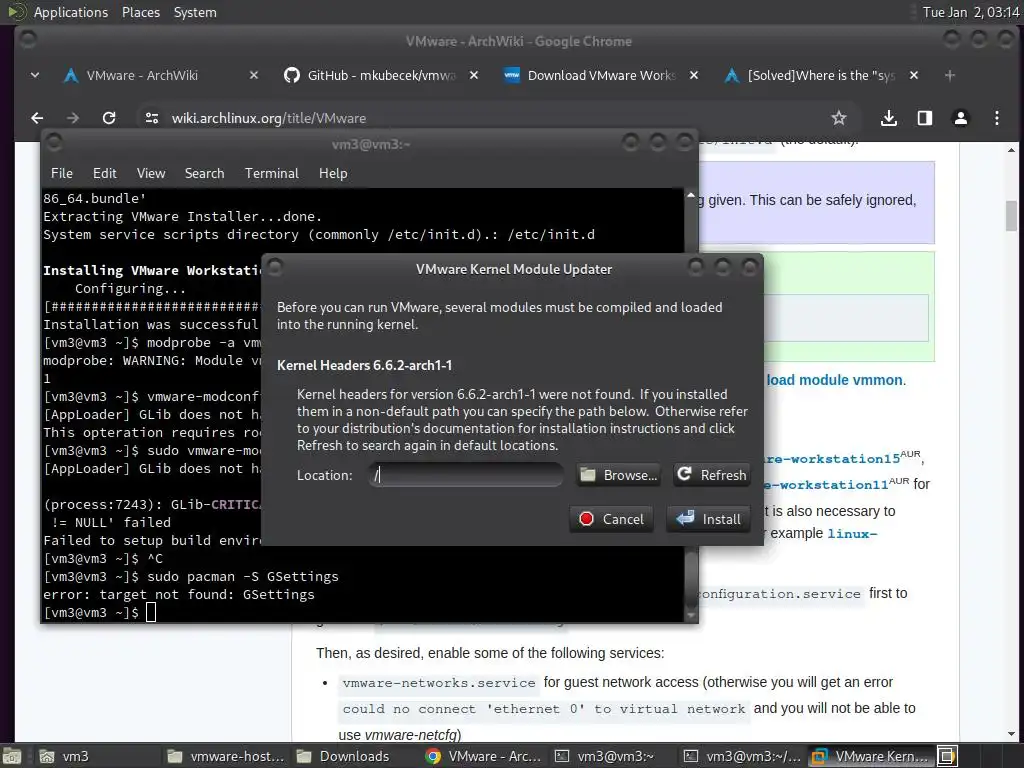Click 'vmware-networks.service' code text on the wiki
The width and height of the screenshot is (1024, 768).
point(439,683)
